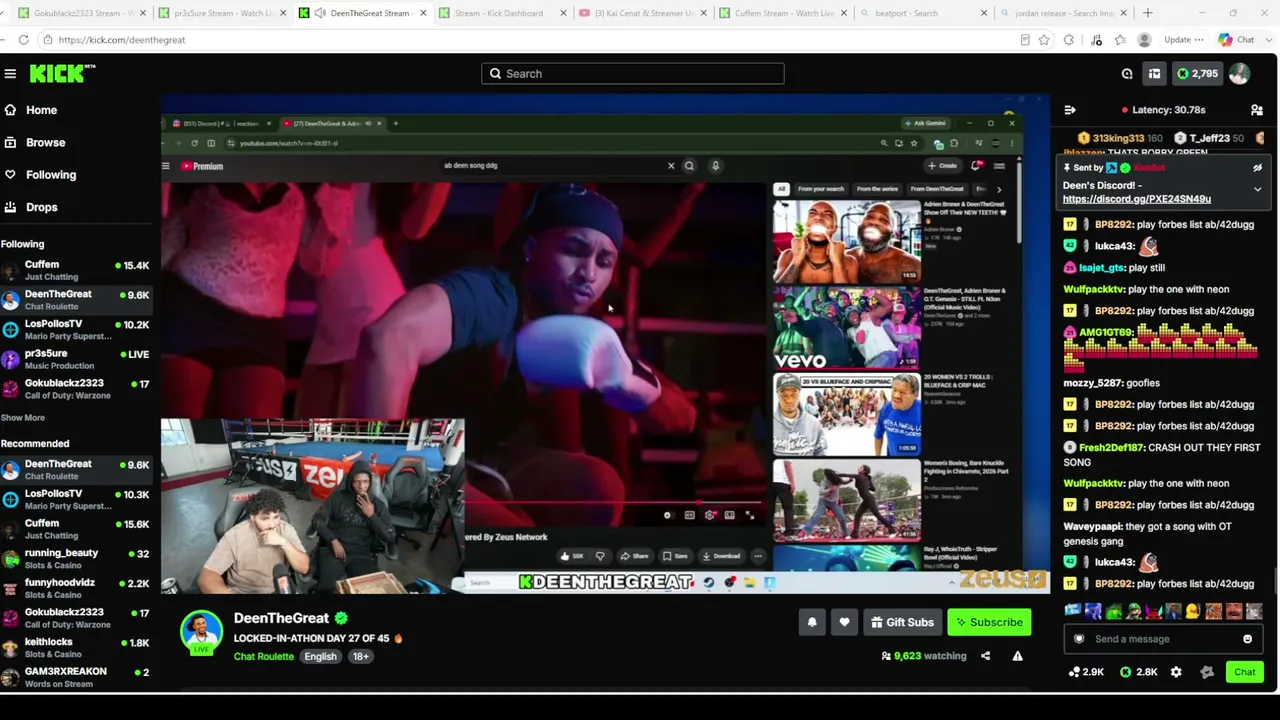Subscribe to DeenTheGreat channel
This screenshot has height=720, width=1280.
click(x=989, y=622)
